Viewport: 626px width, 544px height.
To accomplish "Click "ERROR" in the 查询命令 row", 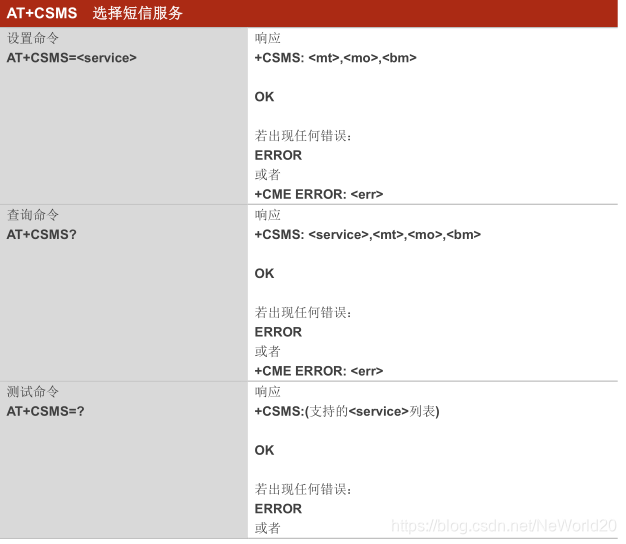I will [x=278, y=332].
